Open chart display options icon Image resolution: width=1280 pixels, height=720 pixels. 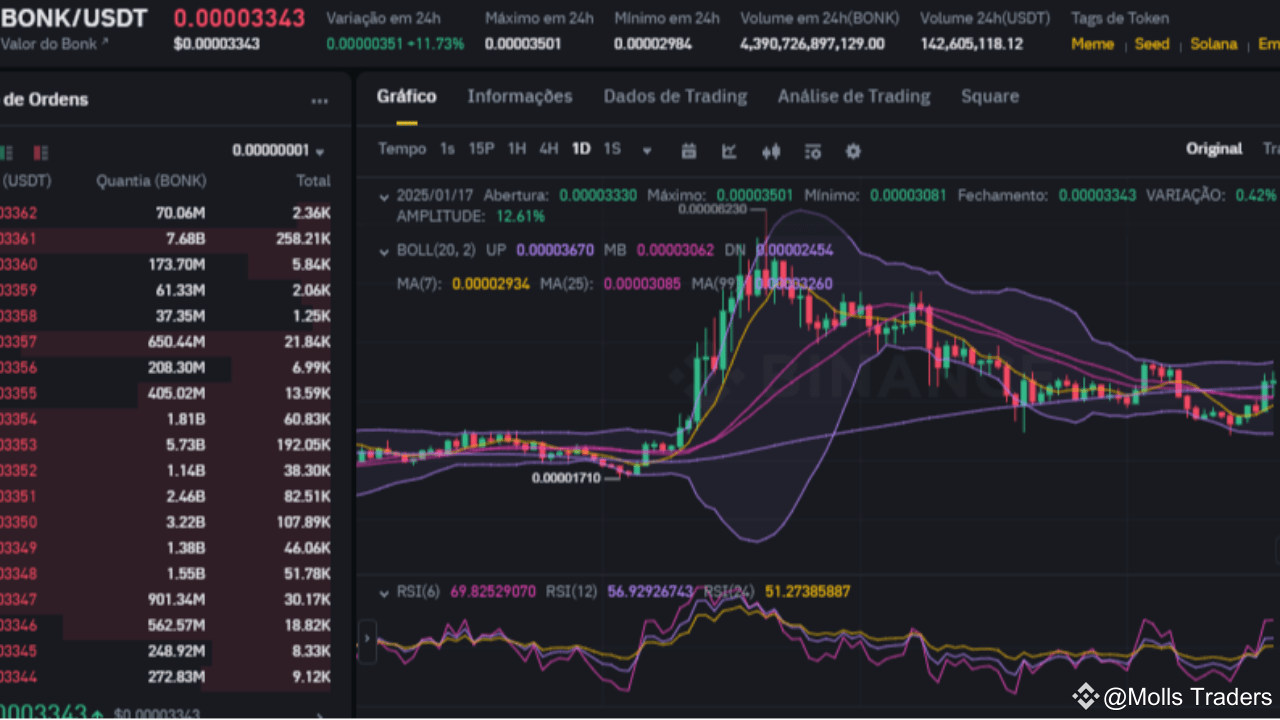[x=812, y=151]
